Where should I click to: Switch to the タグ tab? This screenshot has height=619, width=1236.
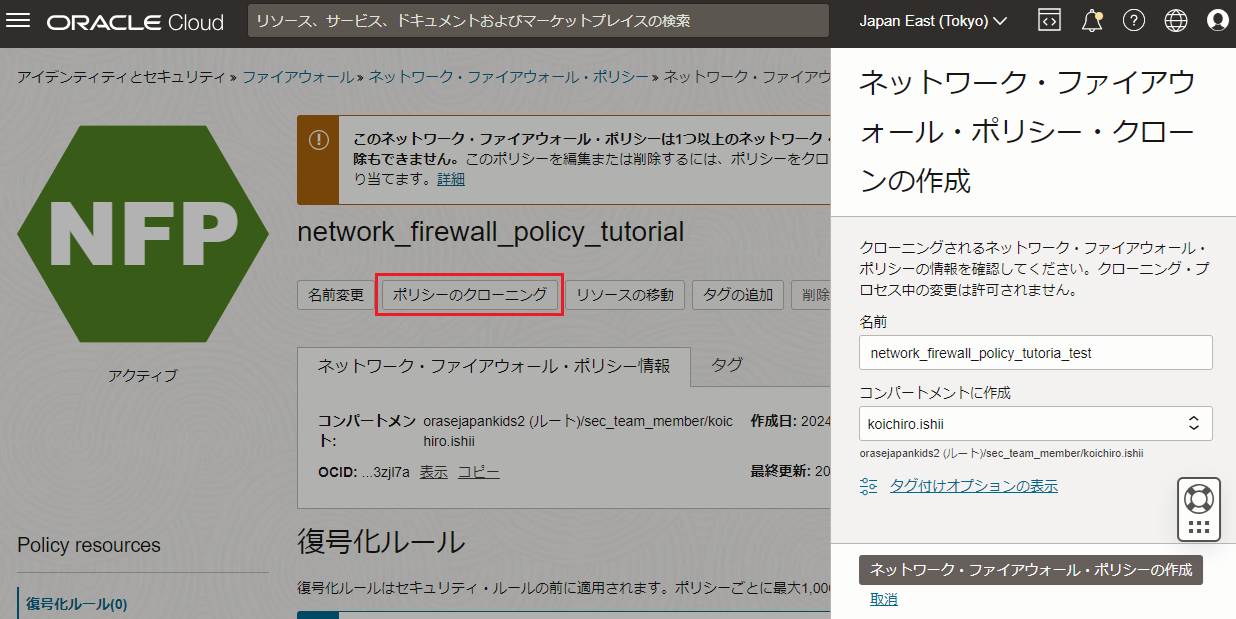tap(727, 365)
